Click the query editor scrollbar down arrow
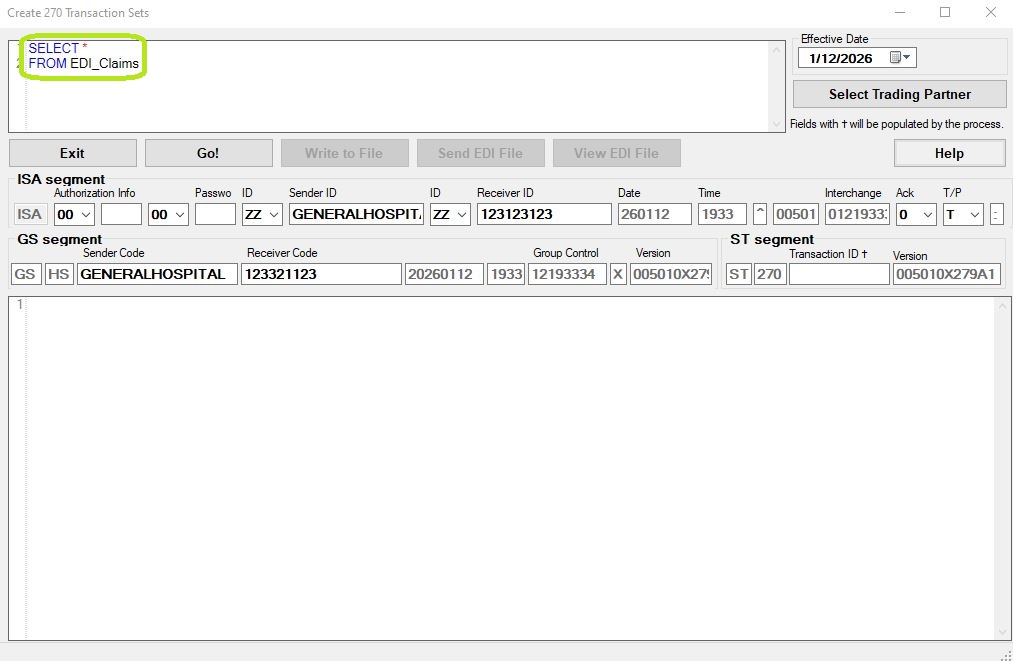Image resolution: width=1013 pixels, height=661 pixels. (776, 124)
